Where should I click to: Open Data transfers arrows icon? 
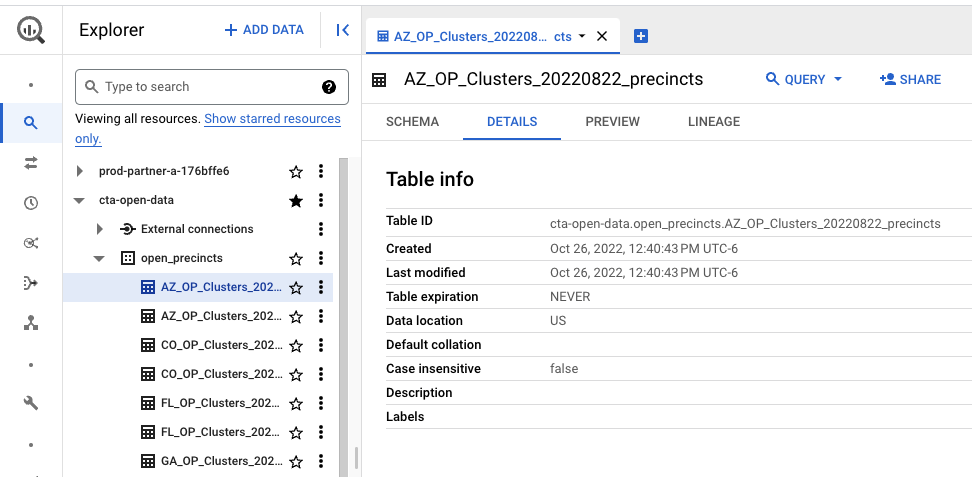tap(31, 163)
